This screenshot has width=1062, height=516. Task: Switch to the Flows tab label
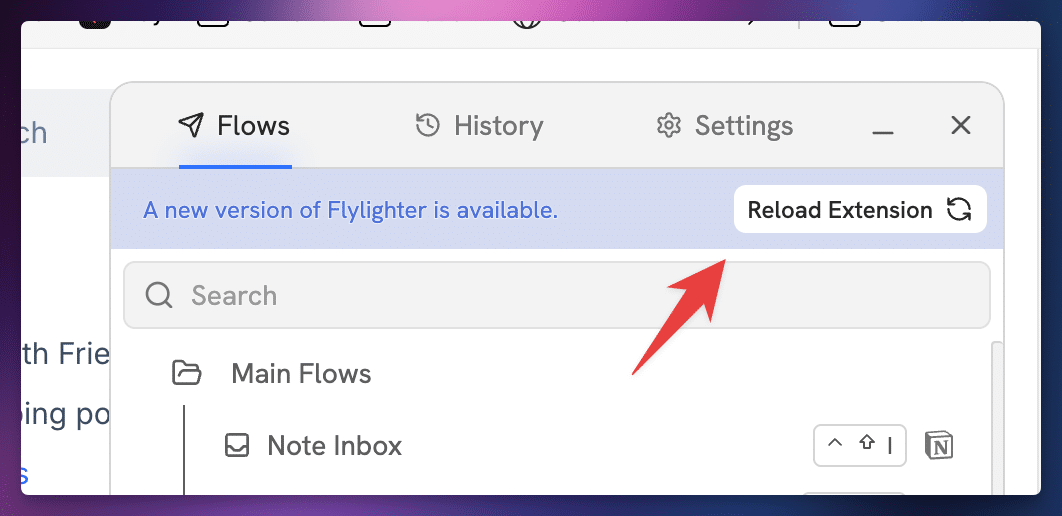click(x=253, y=126)
